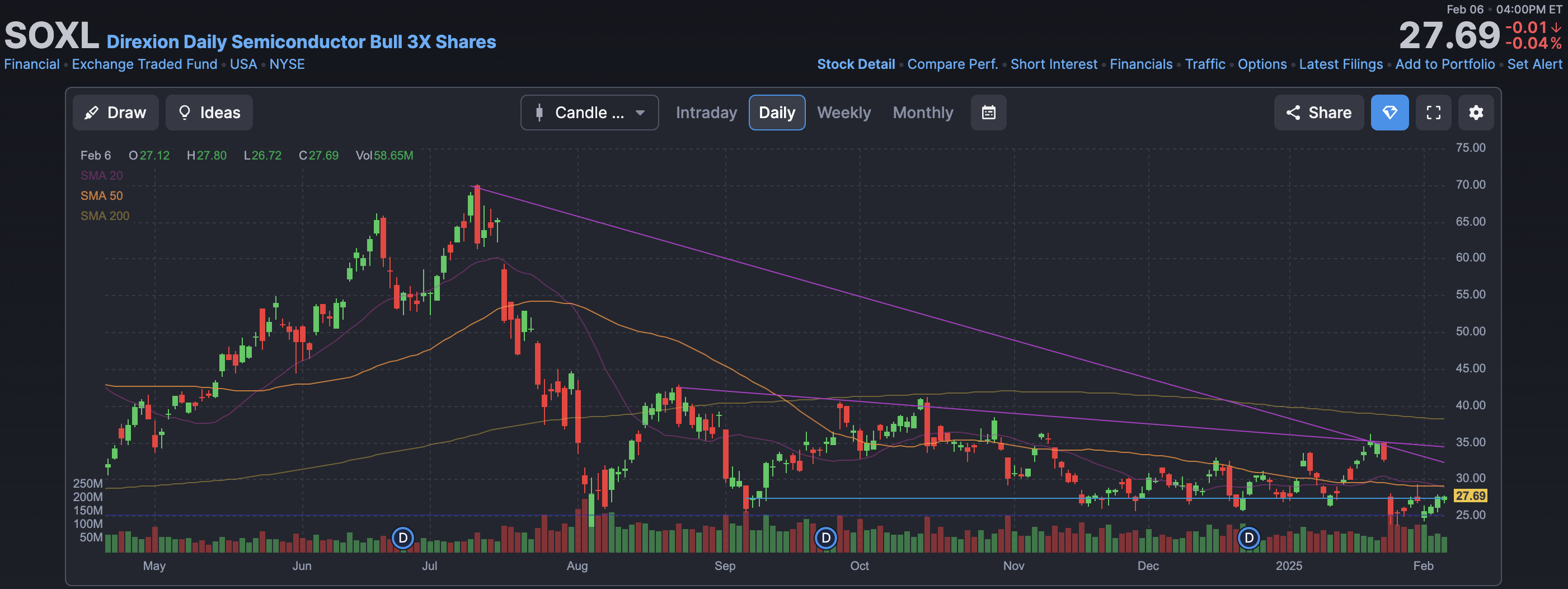The image size is (1568, 589).
Task: Click the dividend marker near October
Action: 826,538
